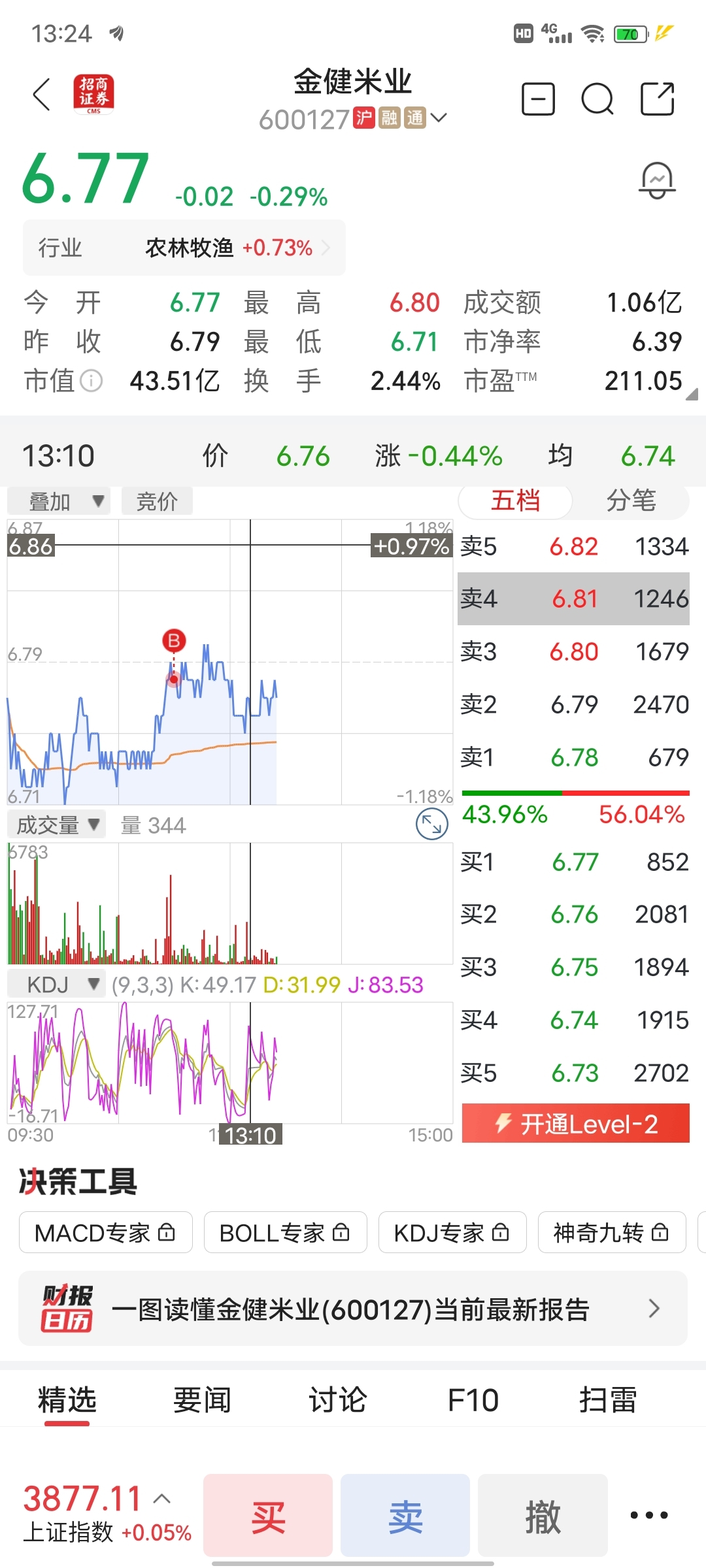
Task: Select the 扫雷 tab
Action: click(608, 1400)
